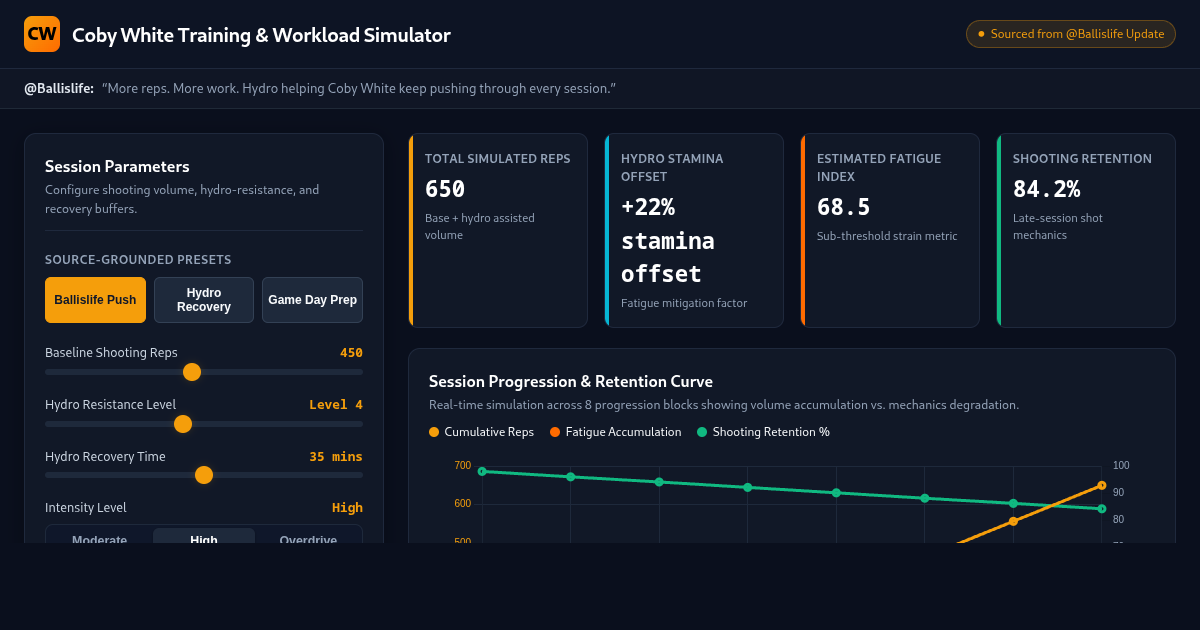Click the Hydro Resistance Level slider handle

click(183, 424)
